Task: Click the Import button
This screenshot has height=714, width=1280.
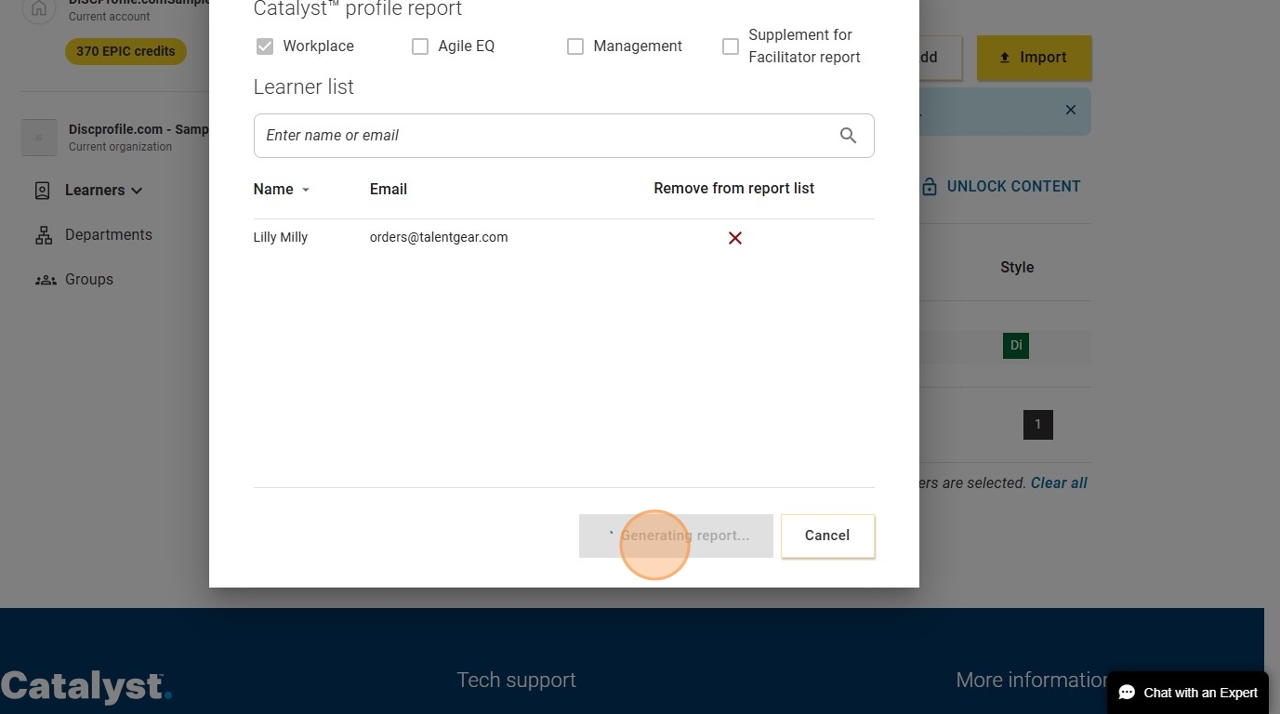Action: (1034, 58)
